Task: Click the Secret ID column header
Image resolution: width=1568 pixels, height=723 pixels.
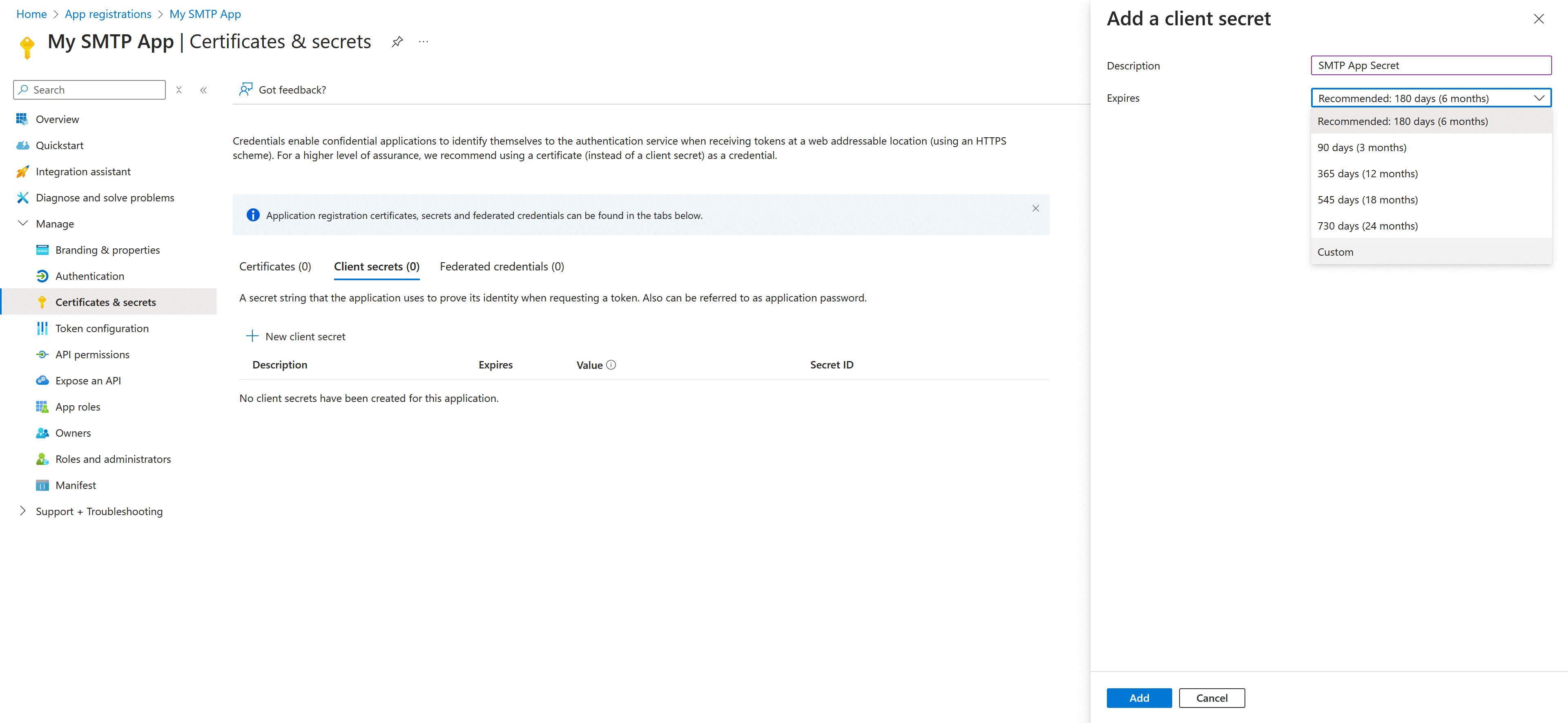Action: click(x=832, y=365)
